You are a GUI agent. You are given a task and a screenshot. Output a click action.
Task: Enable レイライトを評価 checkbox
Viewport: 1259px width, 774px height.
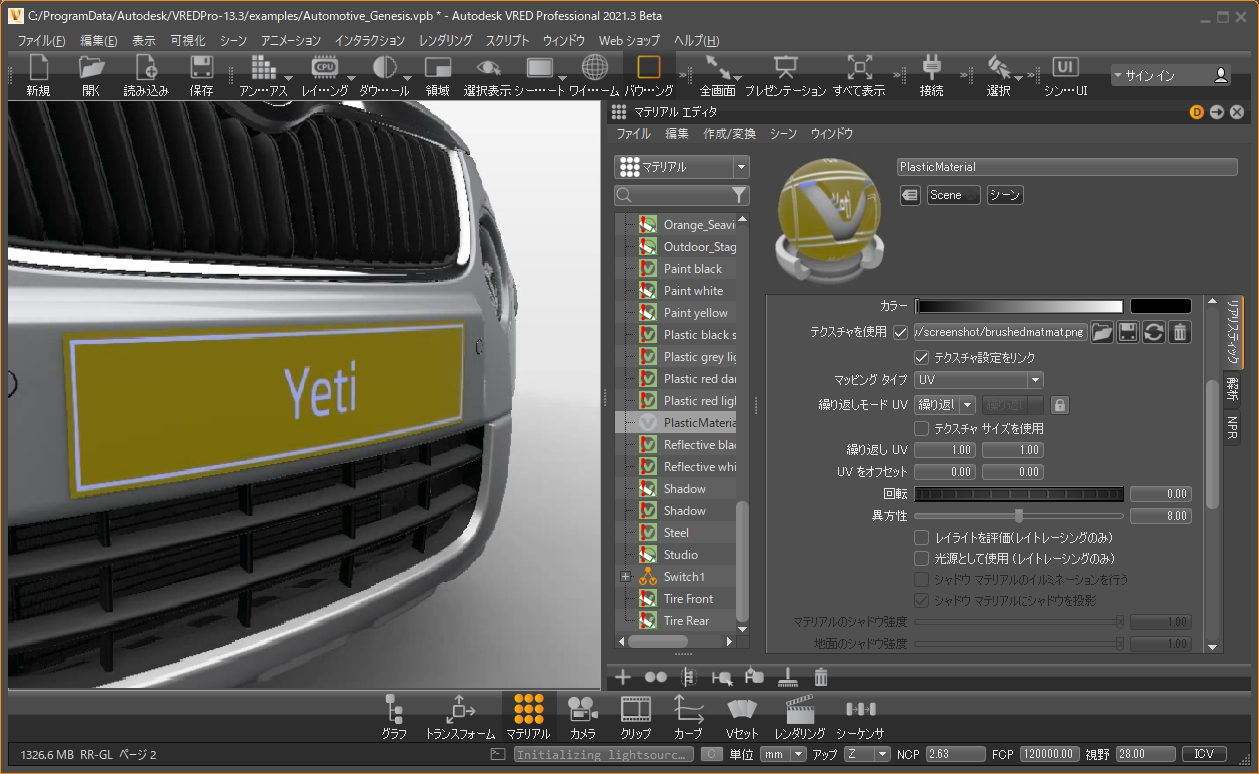tap(922, 537)
